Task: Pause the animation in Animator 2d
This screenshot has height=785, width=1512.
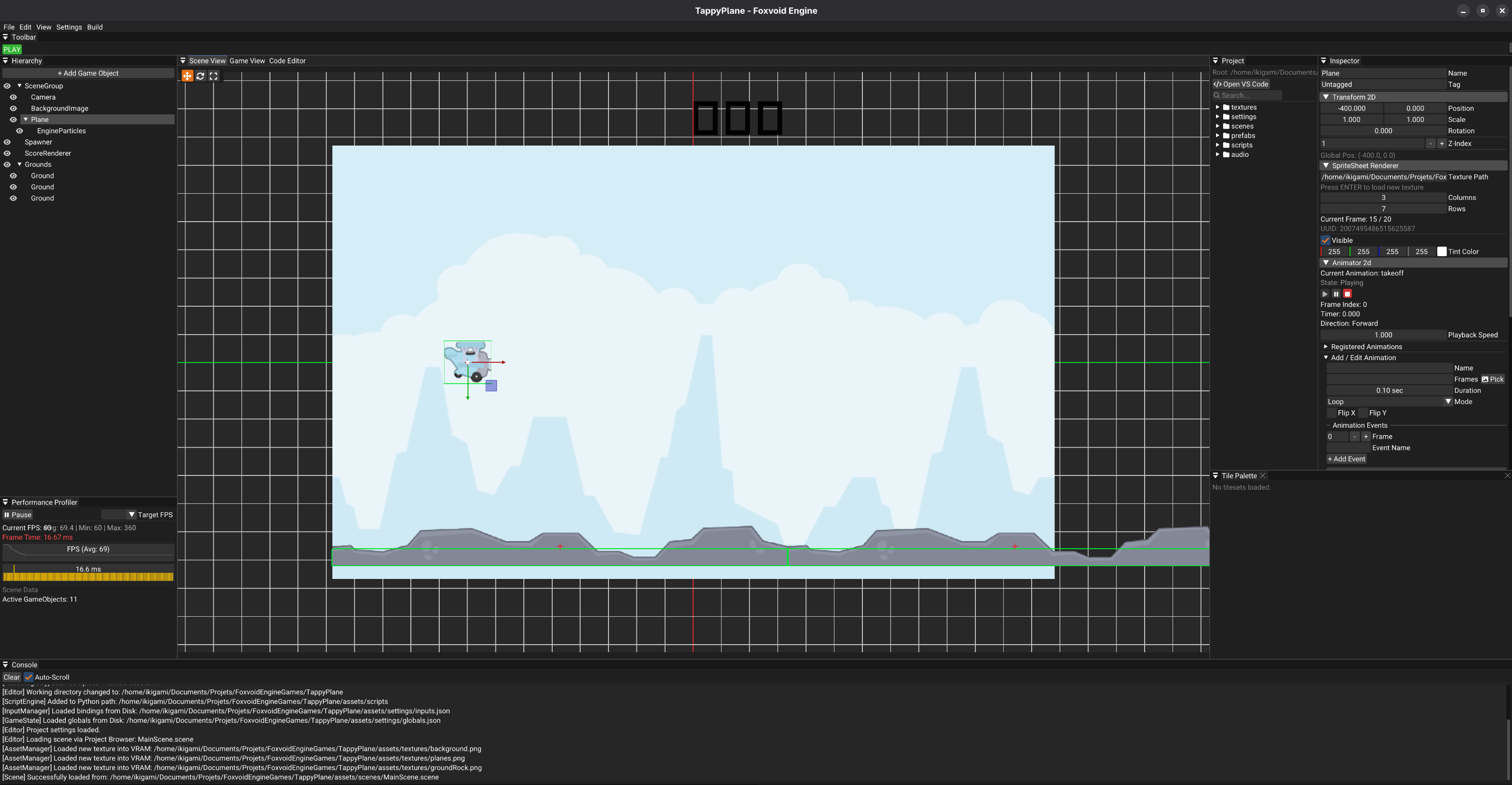Action: tap(1336, 294)
